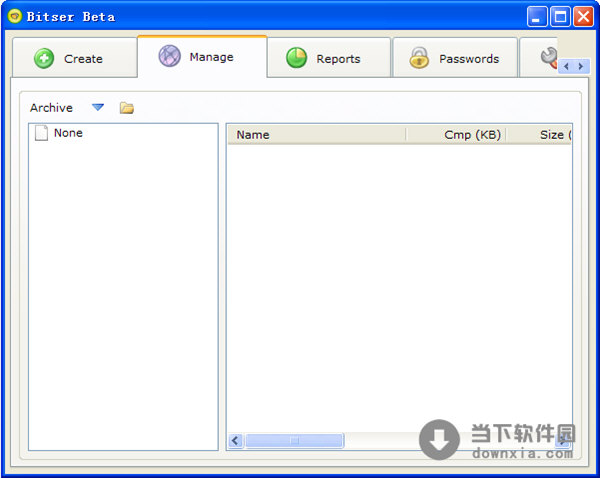This screenshot has height=478, width=600.
Task: Click the purple globe Manage icon
Action: 170,56
